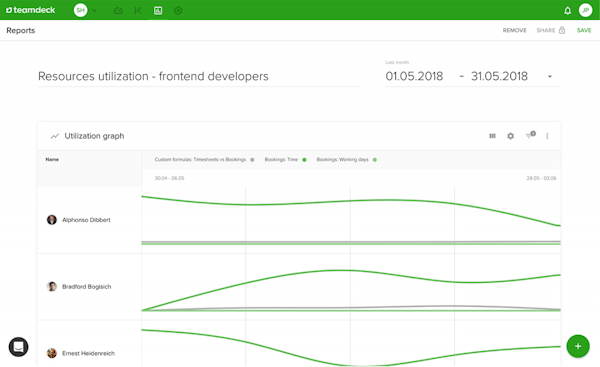Click the Name column header
The image size is (600, 367).
pos(52,159)
